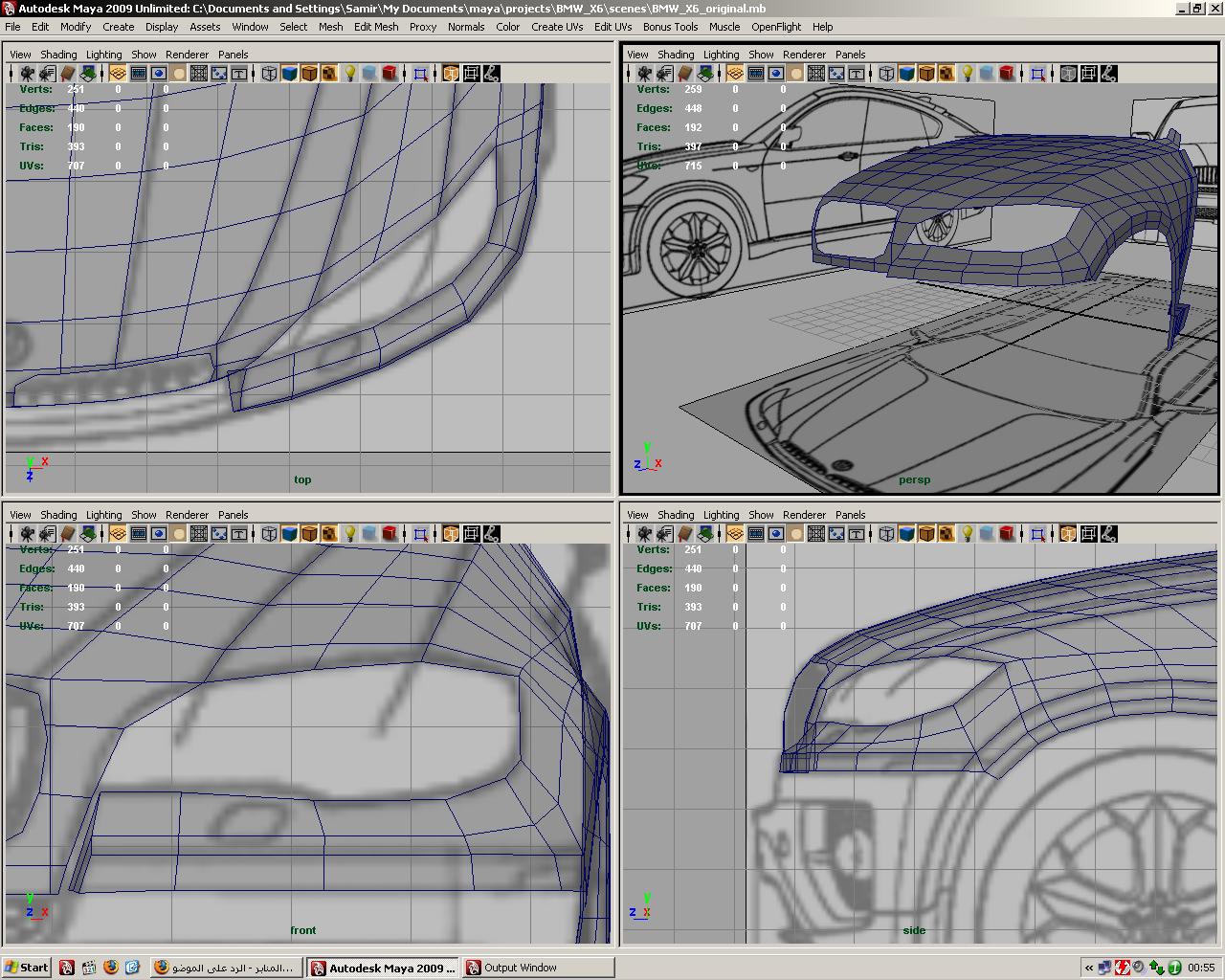Toggle Film Gate in top view panel

point(139,74)
